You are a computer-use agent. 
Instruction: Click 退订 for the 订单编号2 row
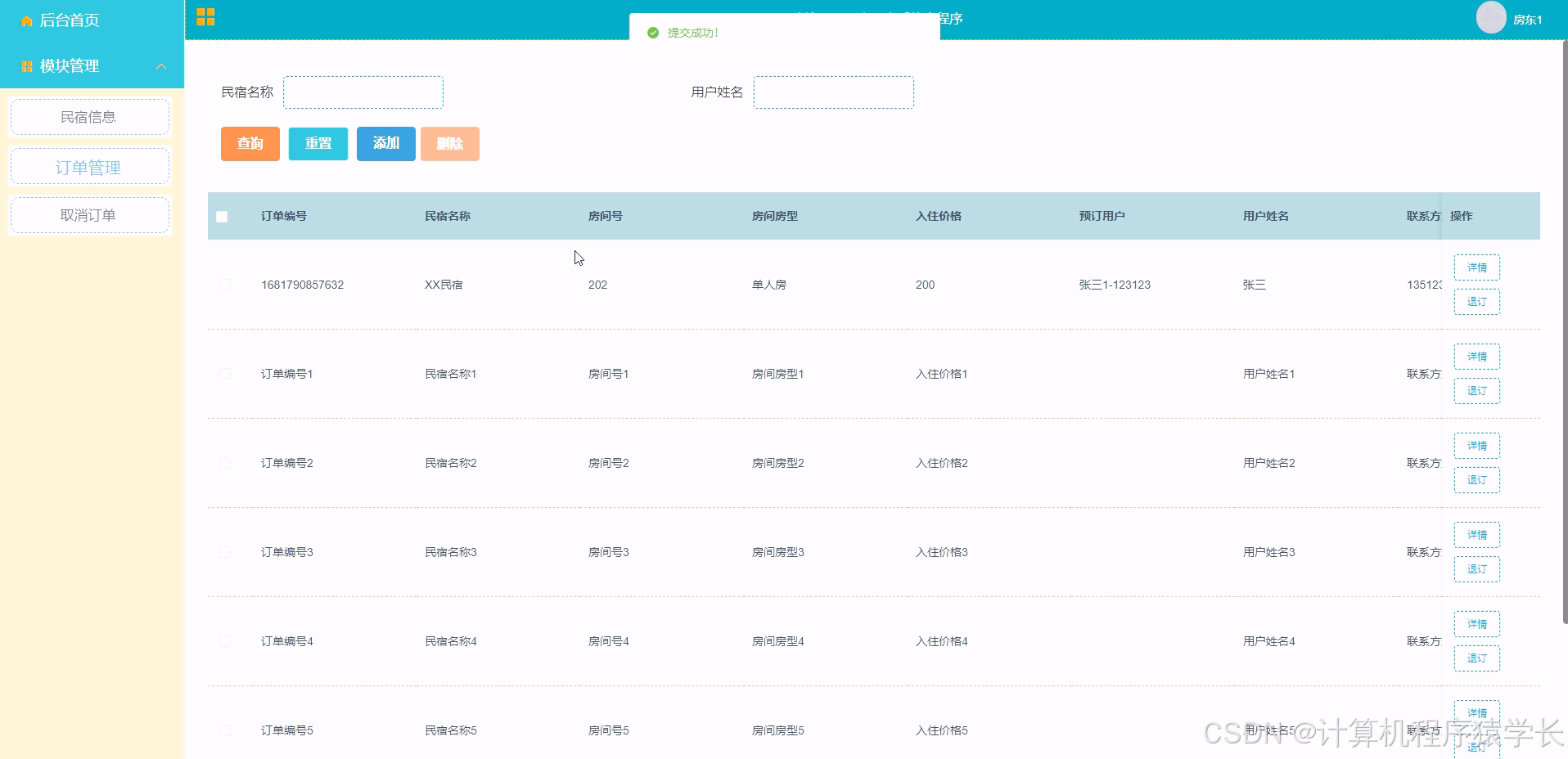[1477, 480]
